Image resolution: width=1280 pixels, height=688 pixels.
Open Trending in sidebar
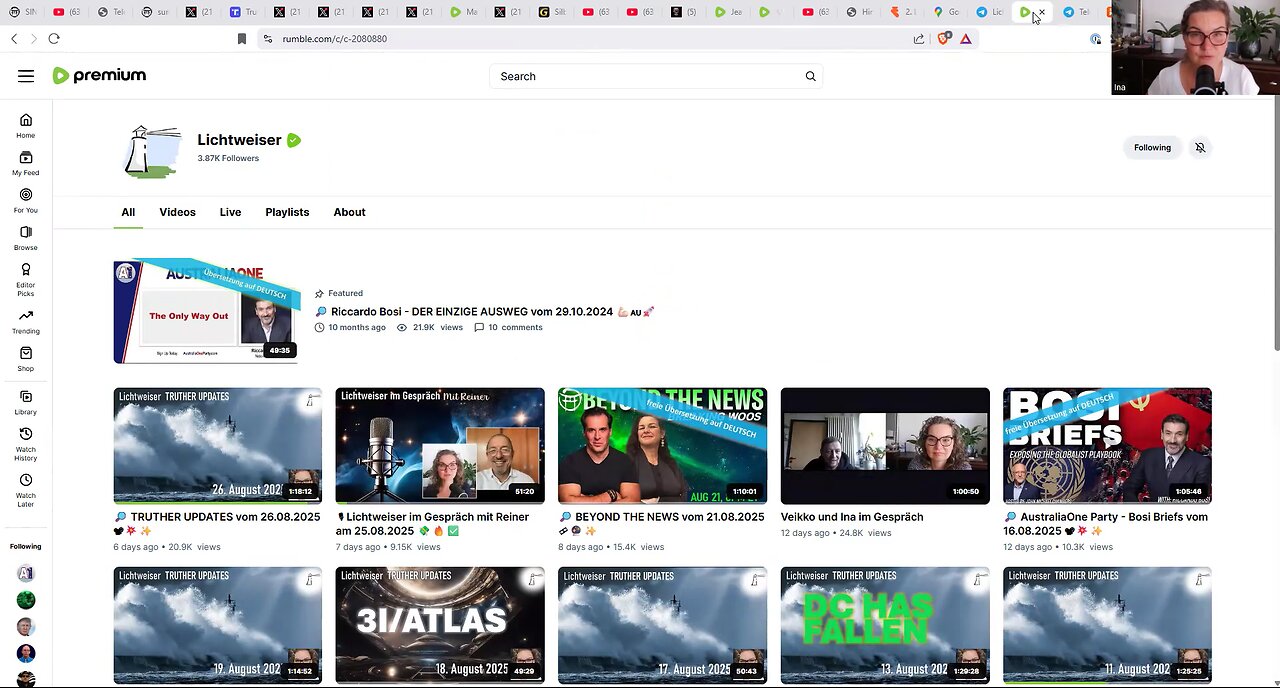[x=26, y=322]
